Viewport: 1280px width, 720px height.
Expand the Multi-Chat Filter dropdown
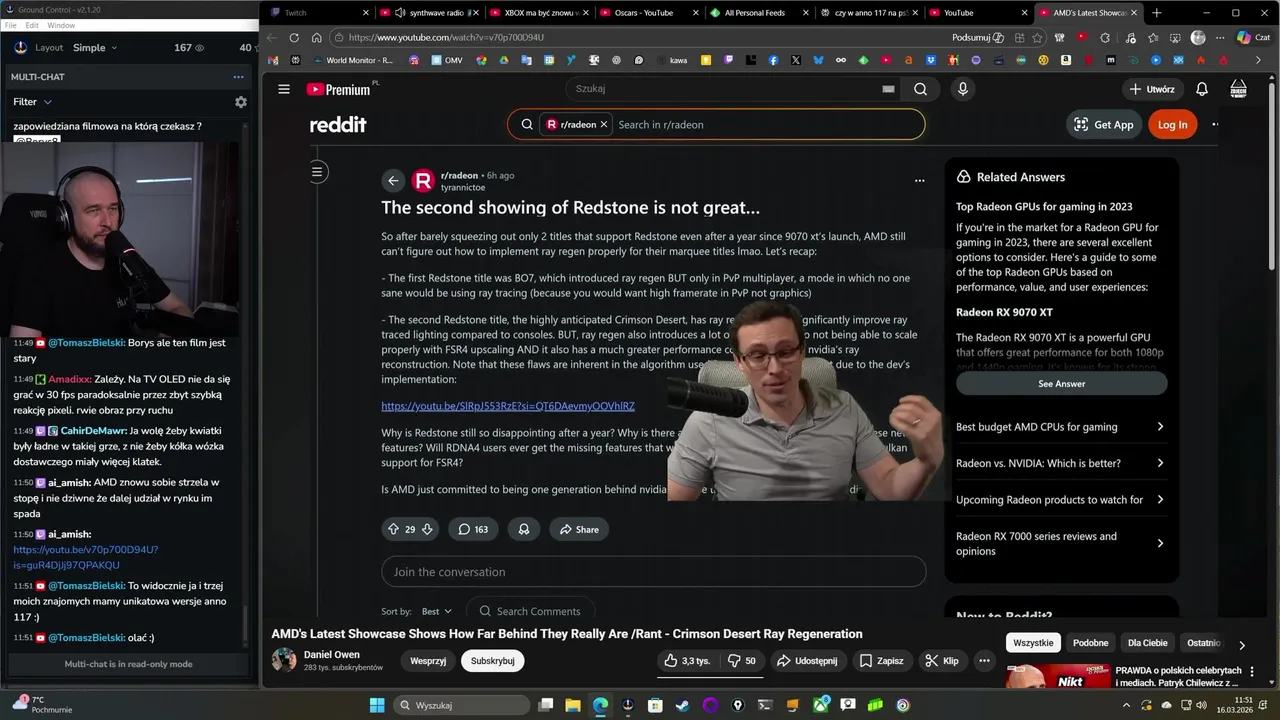[x=32, y=102]
